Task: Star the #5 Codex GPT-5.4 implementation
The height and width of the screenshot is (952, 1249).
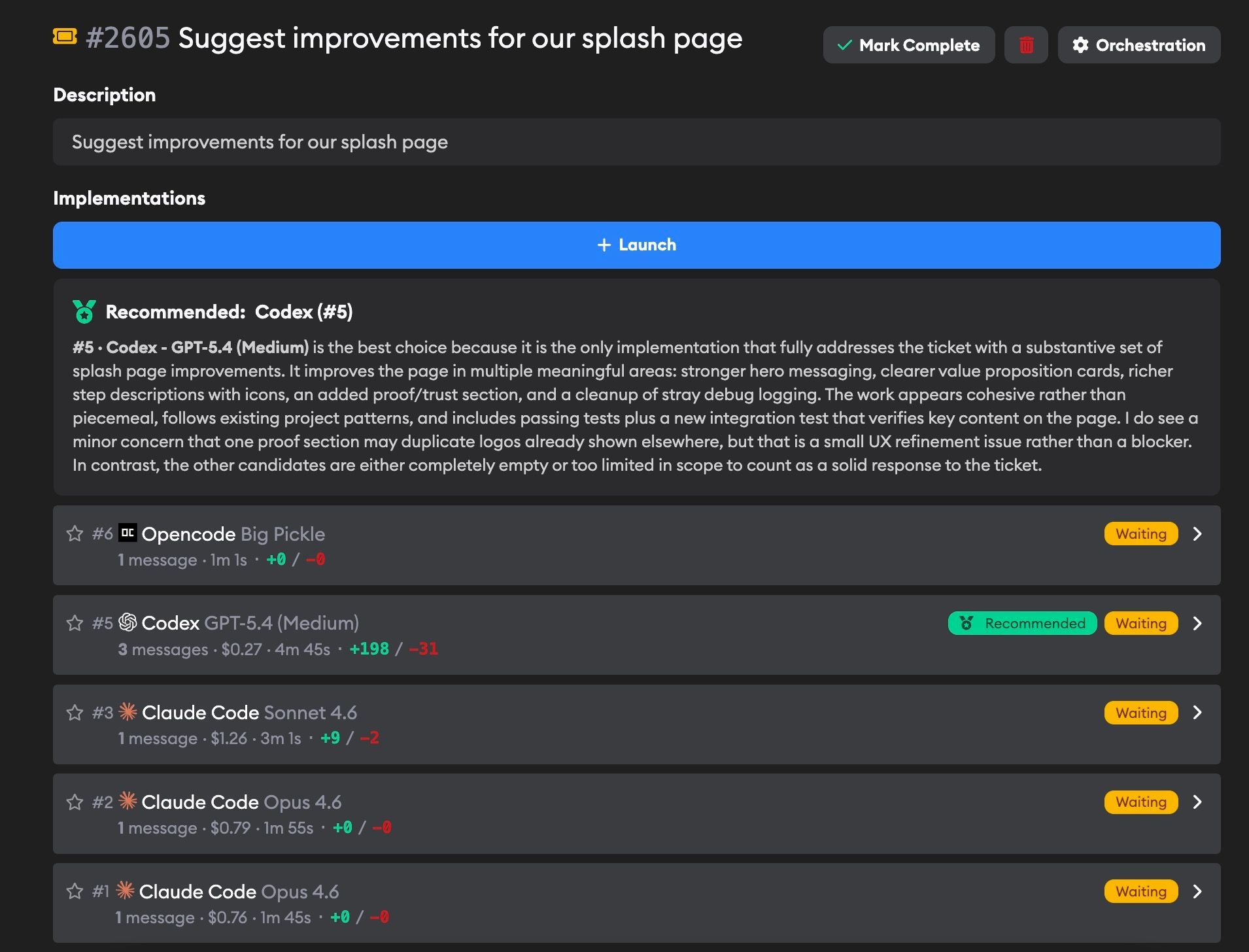Action: pos(75,623)
